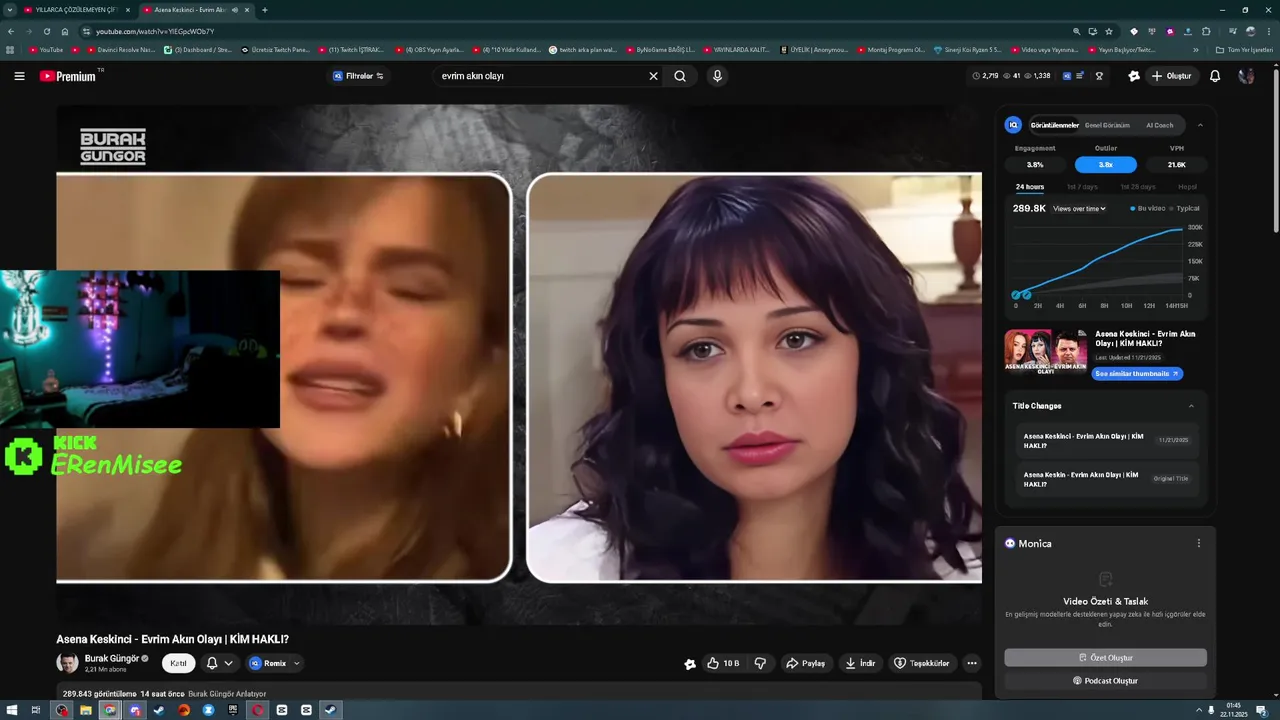This screenshot has width=1280, height=720.
Task: Open a new browser tab
Action: point(264,10)
